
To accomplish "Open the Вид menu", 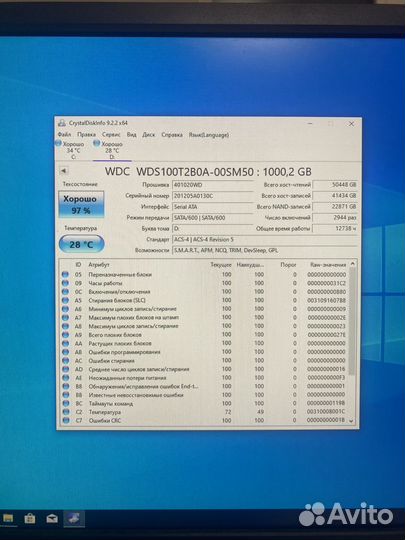I will tap(132, 134).
